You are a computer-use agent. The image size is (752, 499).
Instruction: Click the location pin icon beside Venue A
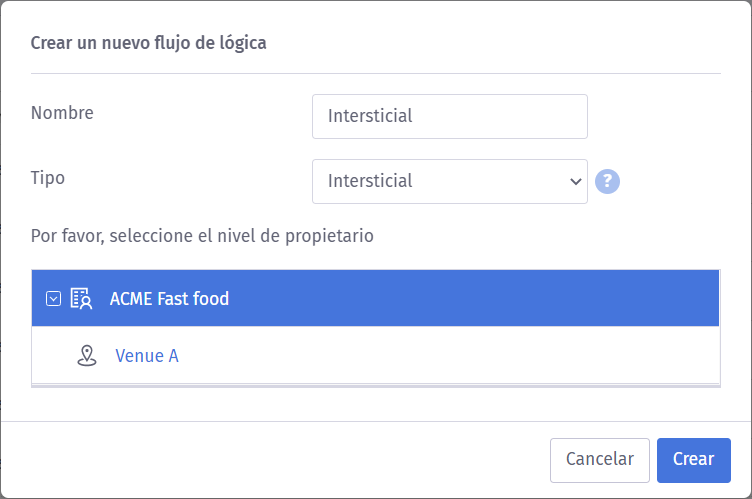point(86,355)
